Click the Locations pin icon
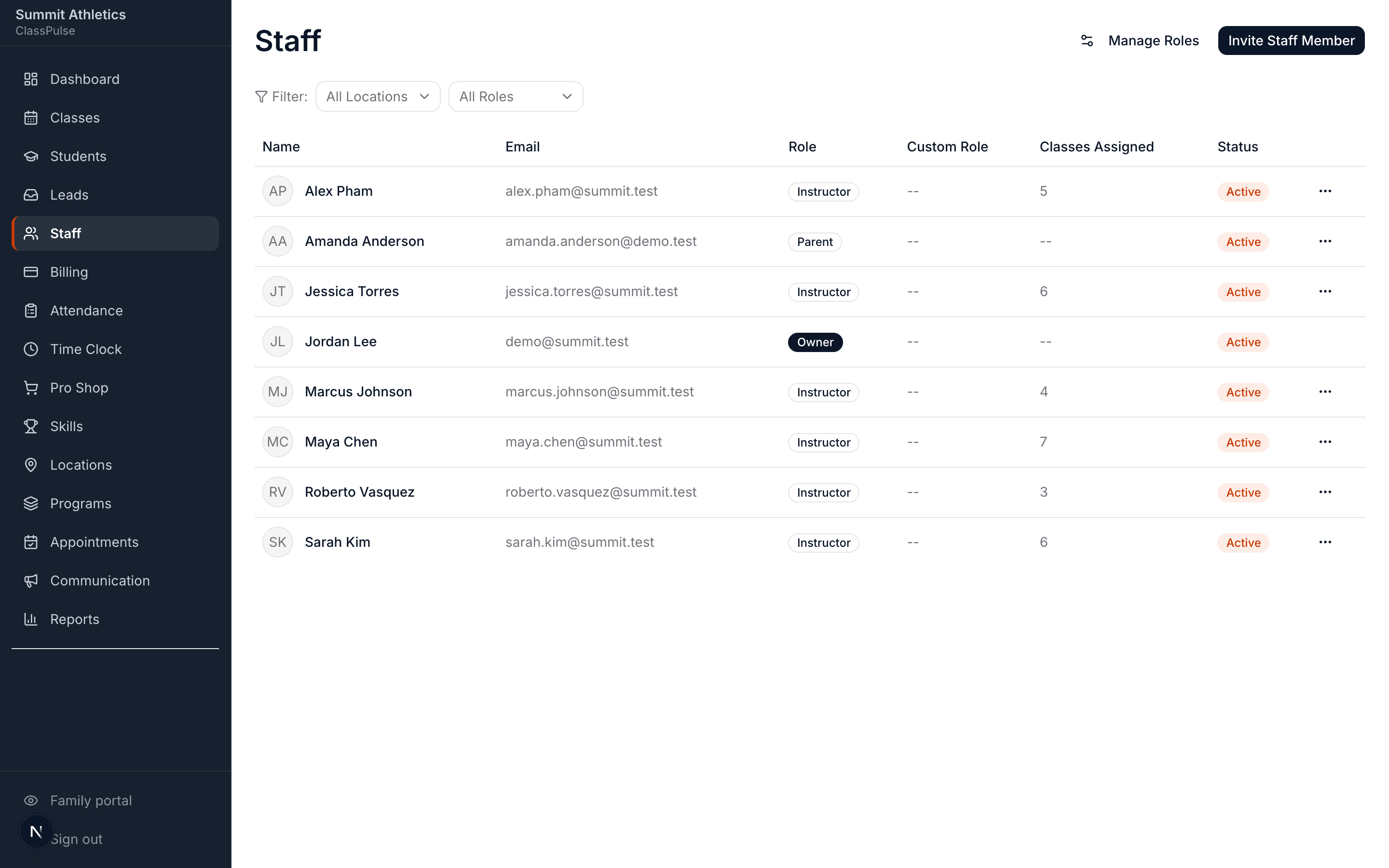 (x=31, y=464)
